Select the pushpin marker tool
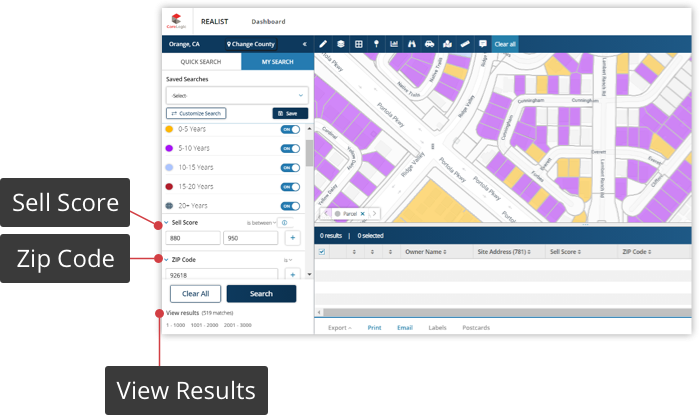Image resolution: width=700 pixels, height=415 pixels. click(x=376, y=44)
